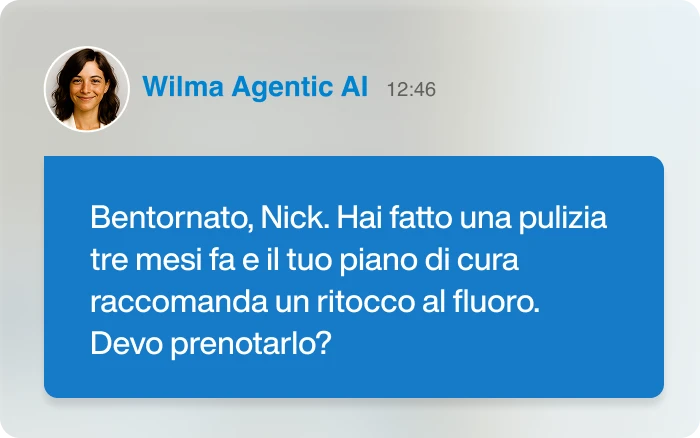The image size is (700, 438).
Task: Click the Wilma Agentic AI sender name
Action: (255, 87)
